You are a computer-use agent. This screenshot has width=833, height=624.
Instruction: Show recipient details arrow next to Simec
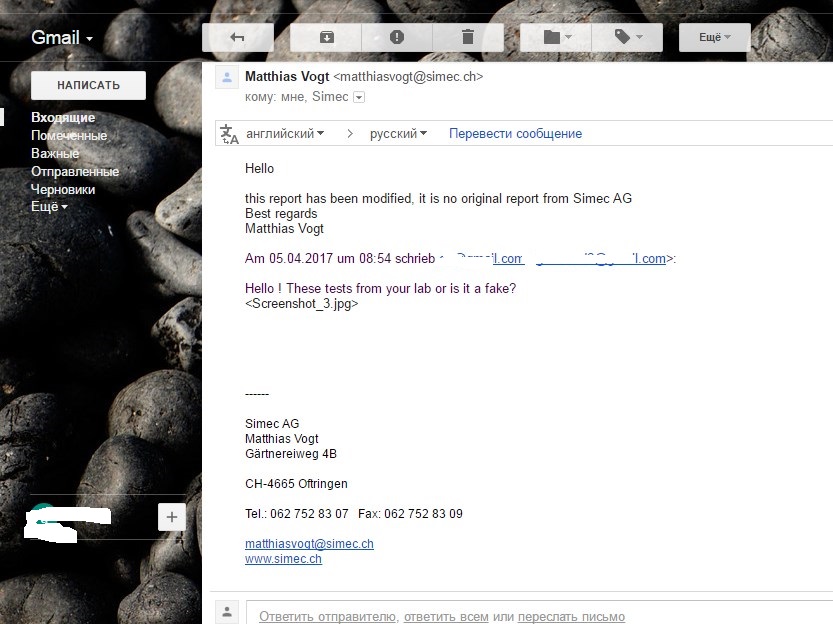tap(359, 97)
